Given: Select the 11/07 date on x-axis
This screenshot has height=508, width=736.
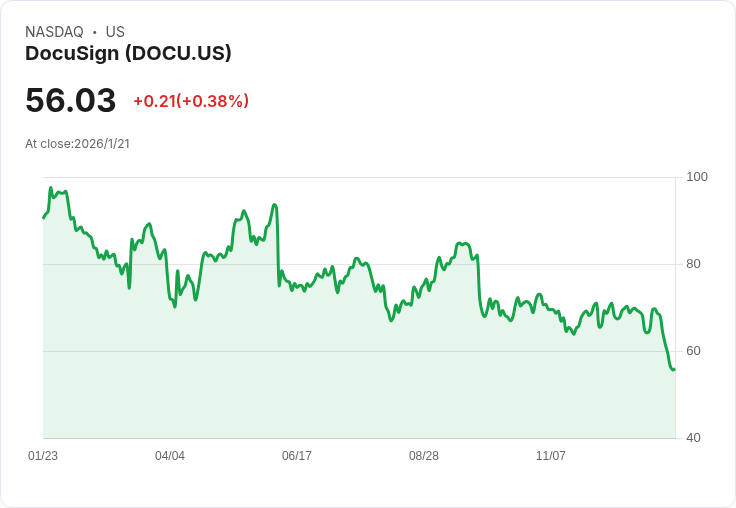Looking at the screenshot, I should click(551, 456).
